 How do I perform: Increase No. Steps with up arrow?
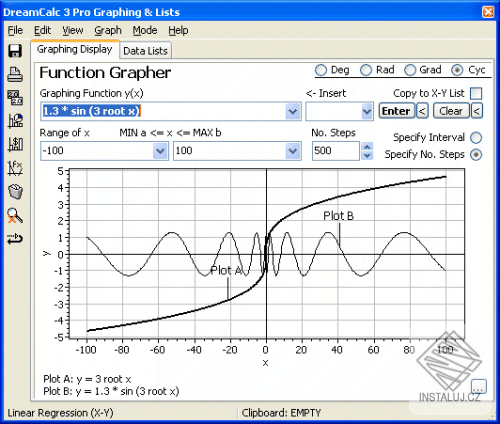[x=367, y=147]
